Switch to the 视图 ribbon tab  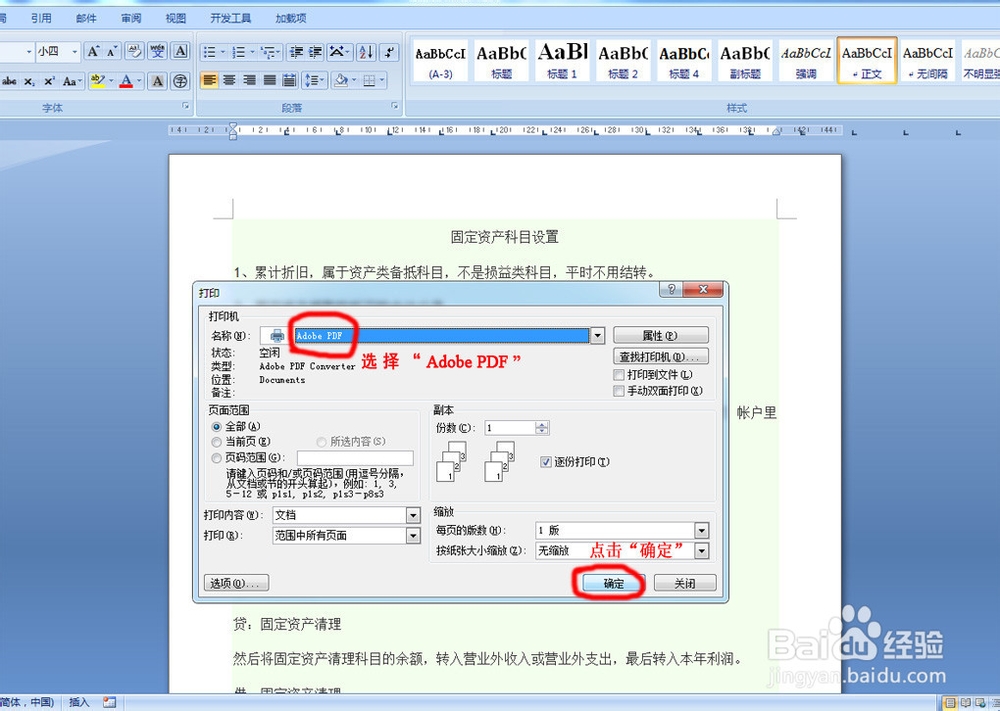pos(176,18)
